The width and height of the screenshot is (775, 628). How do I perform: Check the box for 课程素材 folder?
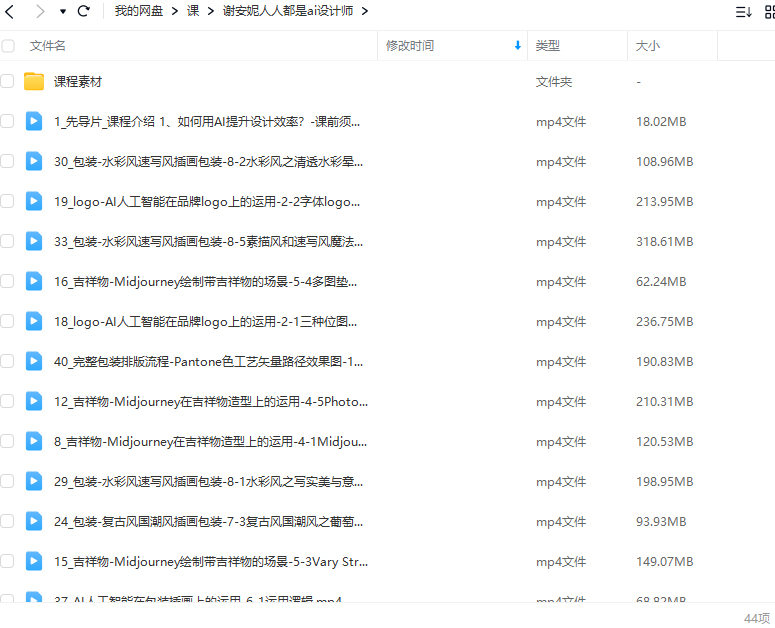(8, 81)
